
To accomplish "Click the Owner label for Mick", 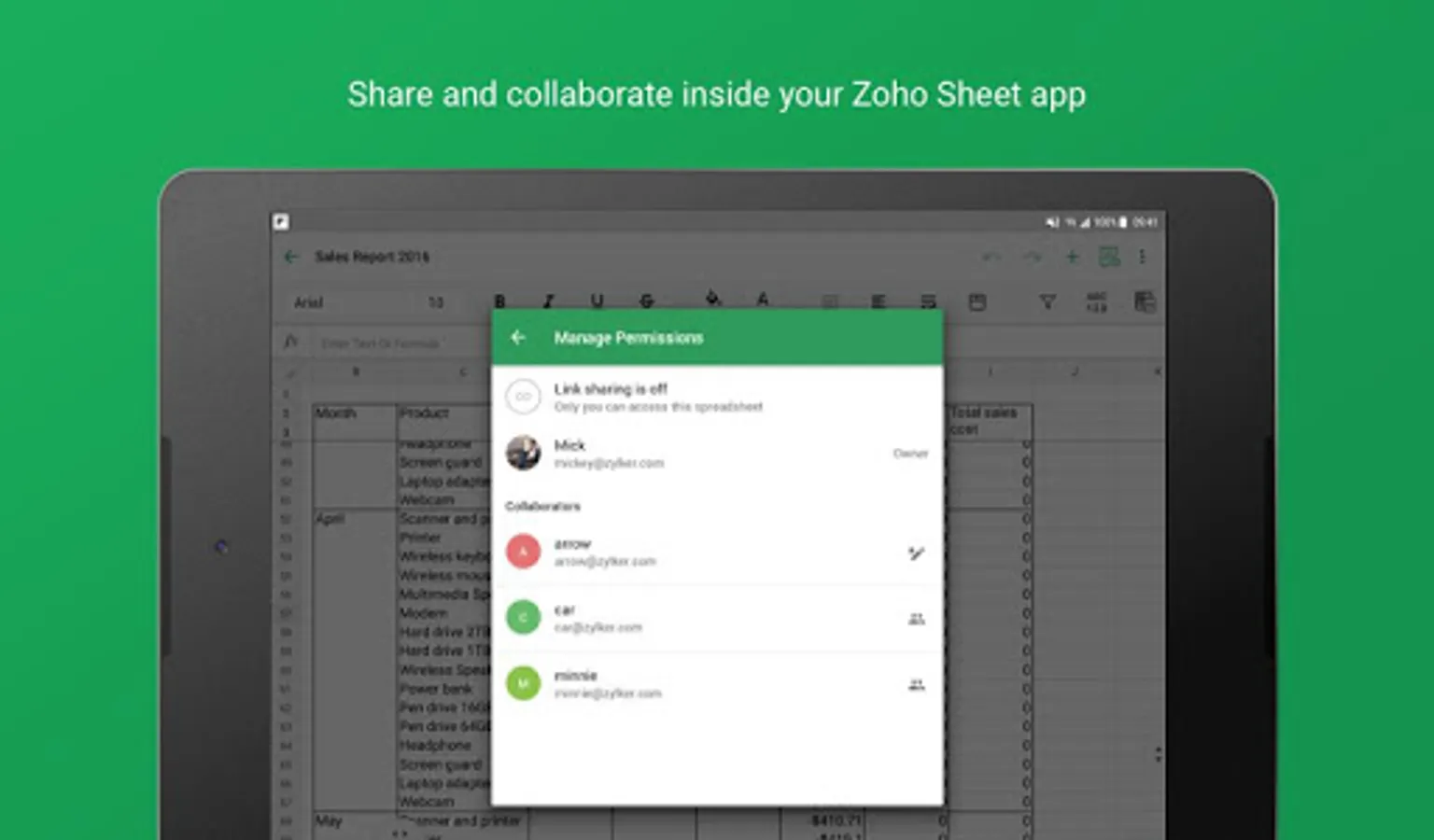I will click(x=910, y=454).
